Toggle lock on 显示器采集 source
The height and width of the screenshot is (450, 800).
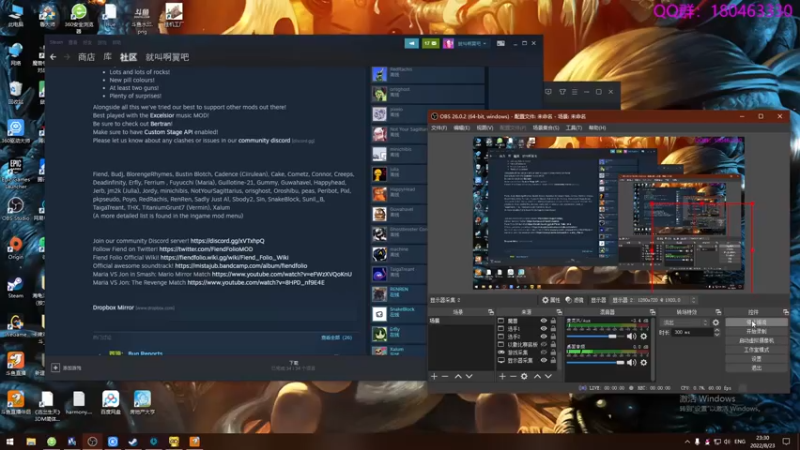pyautogui.click(x=553, y=360)
